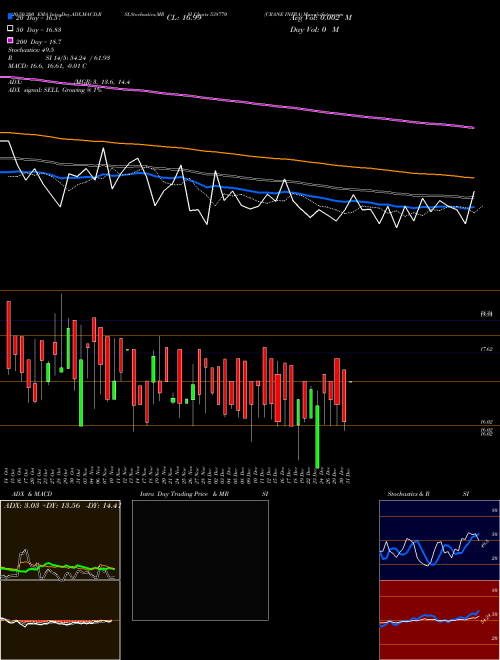500x660 pixels.
Task: Click the last red candle at 30 Dec
Action: point(344,396)
